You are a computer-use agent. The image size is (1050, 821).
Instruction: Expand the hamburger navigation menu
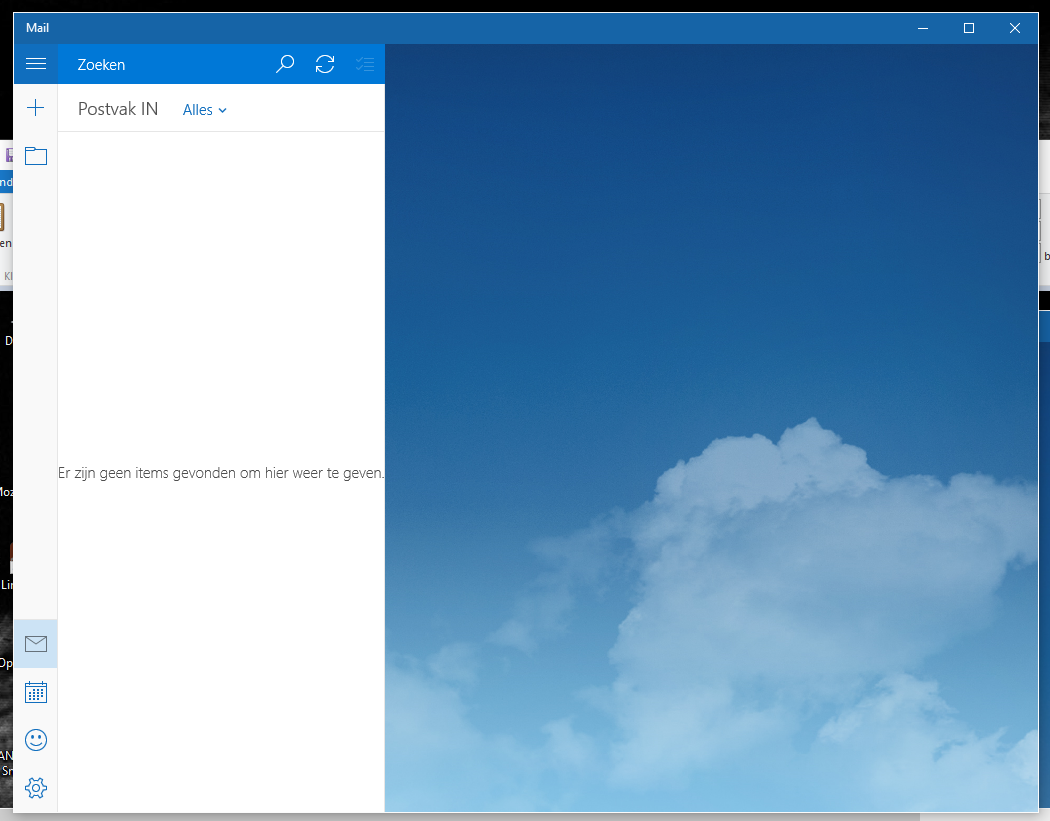(x=36, y=64)
